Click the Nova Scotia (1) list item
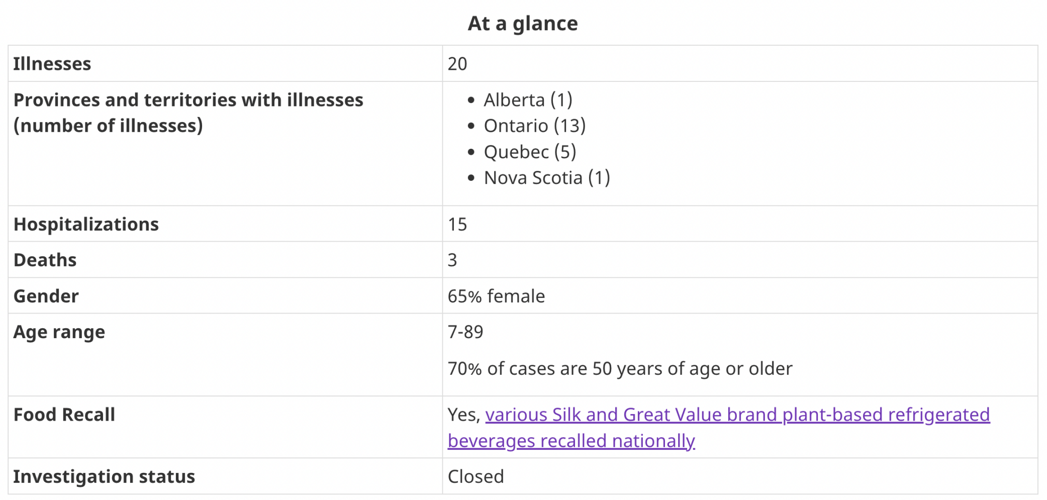The width and height of the screenshot is (1047, 500). click(x=546, y=178)
